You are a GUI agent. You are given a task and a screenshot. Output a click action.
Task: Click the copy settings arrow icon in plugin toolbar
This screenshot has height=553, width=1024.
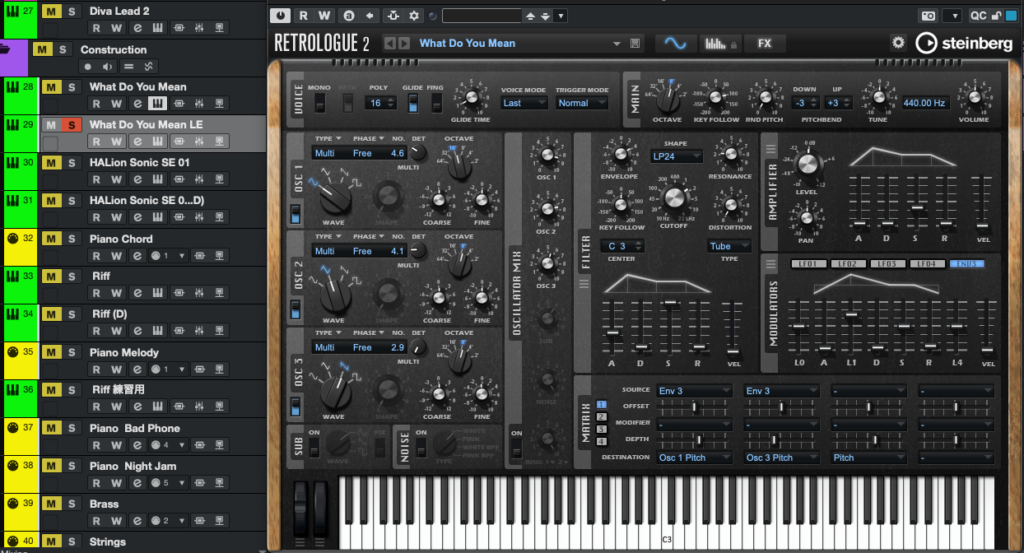pyautogui.click(x=370, y=16)
